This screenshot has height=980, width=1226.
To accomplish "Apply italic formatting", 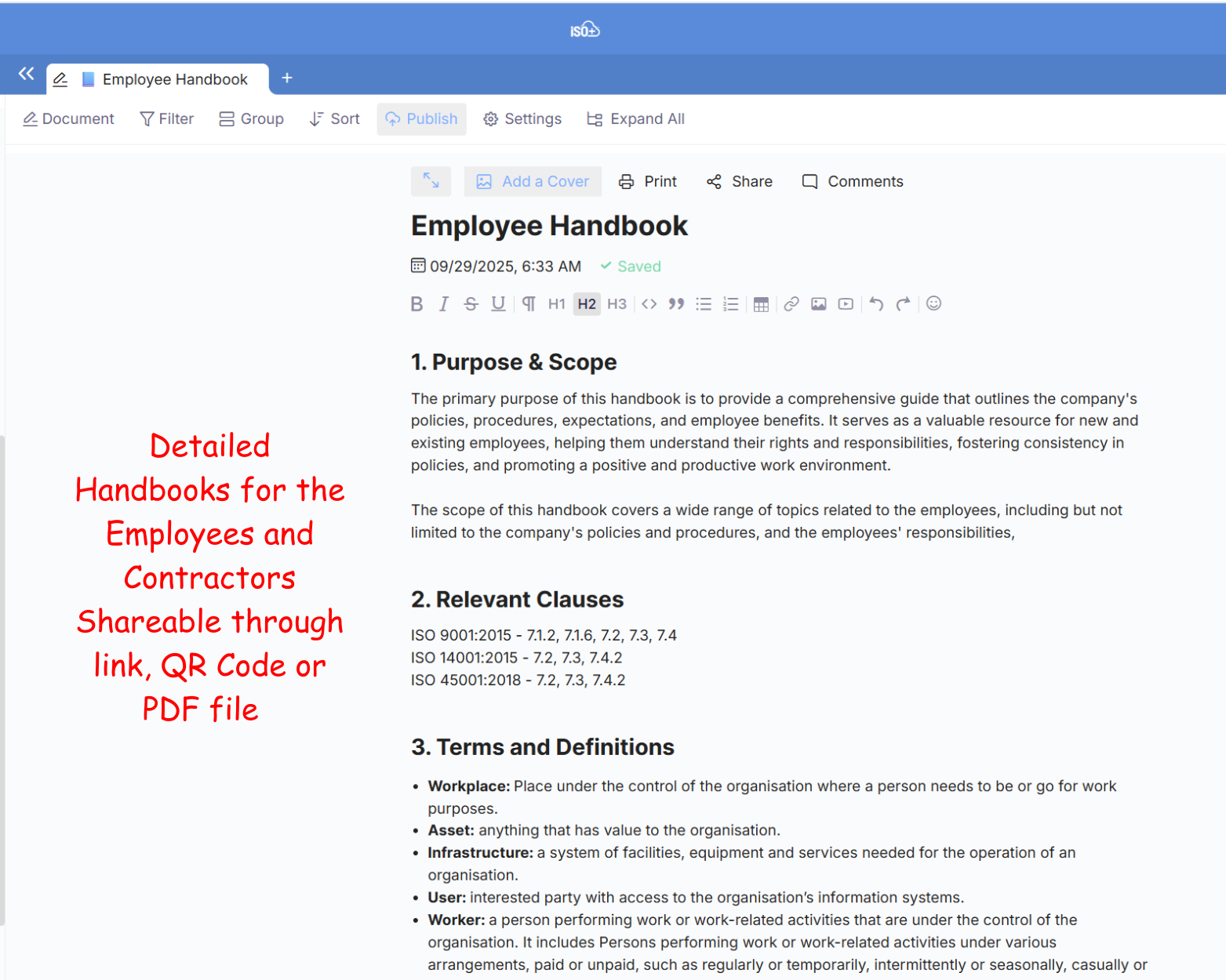I will pyautogui.click(x=444, y=304).
